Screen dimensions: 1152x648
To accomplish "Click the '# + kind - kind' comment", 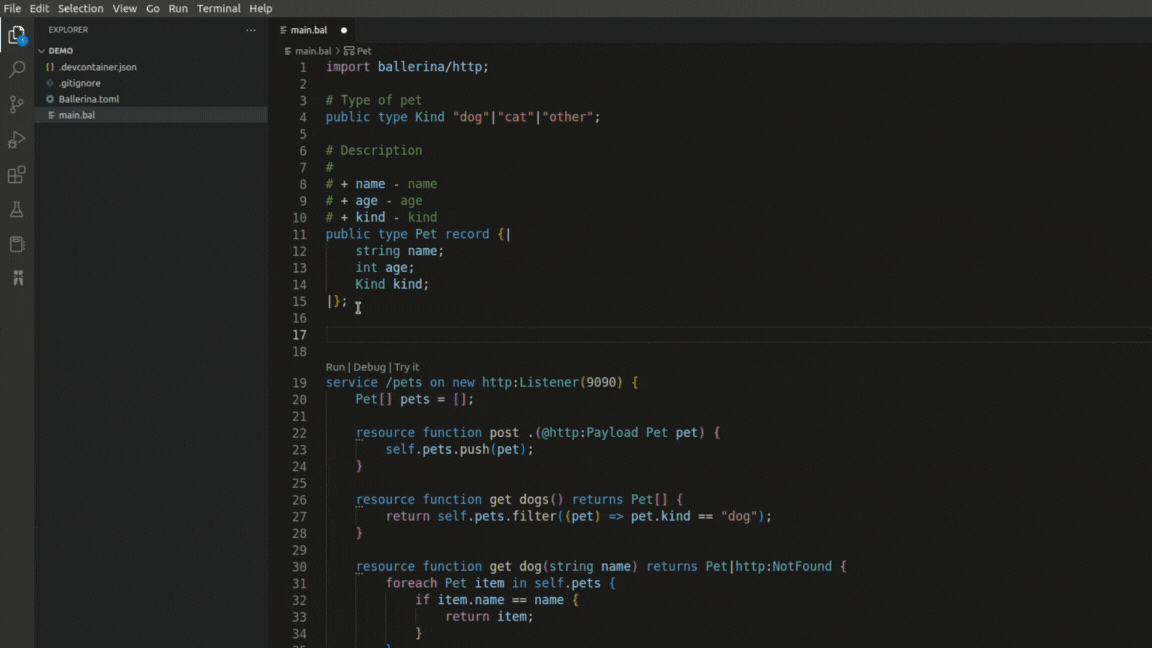I will pyautogui.click(x=381, y=217).
